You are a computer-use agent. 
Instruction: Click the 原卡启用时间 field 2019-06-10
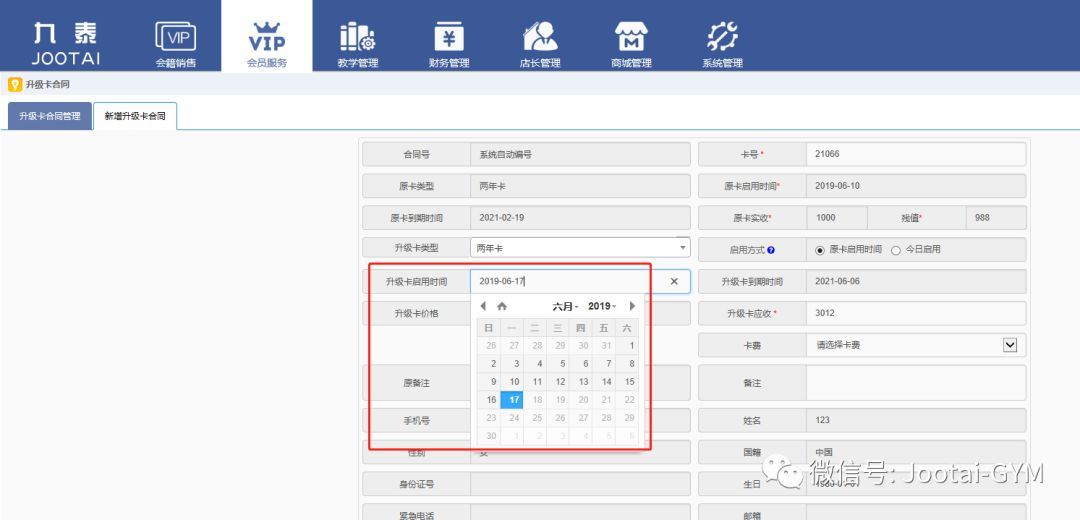tap(916, 186)
